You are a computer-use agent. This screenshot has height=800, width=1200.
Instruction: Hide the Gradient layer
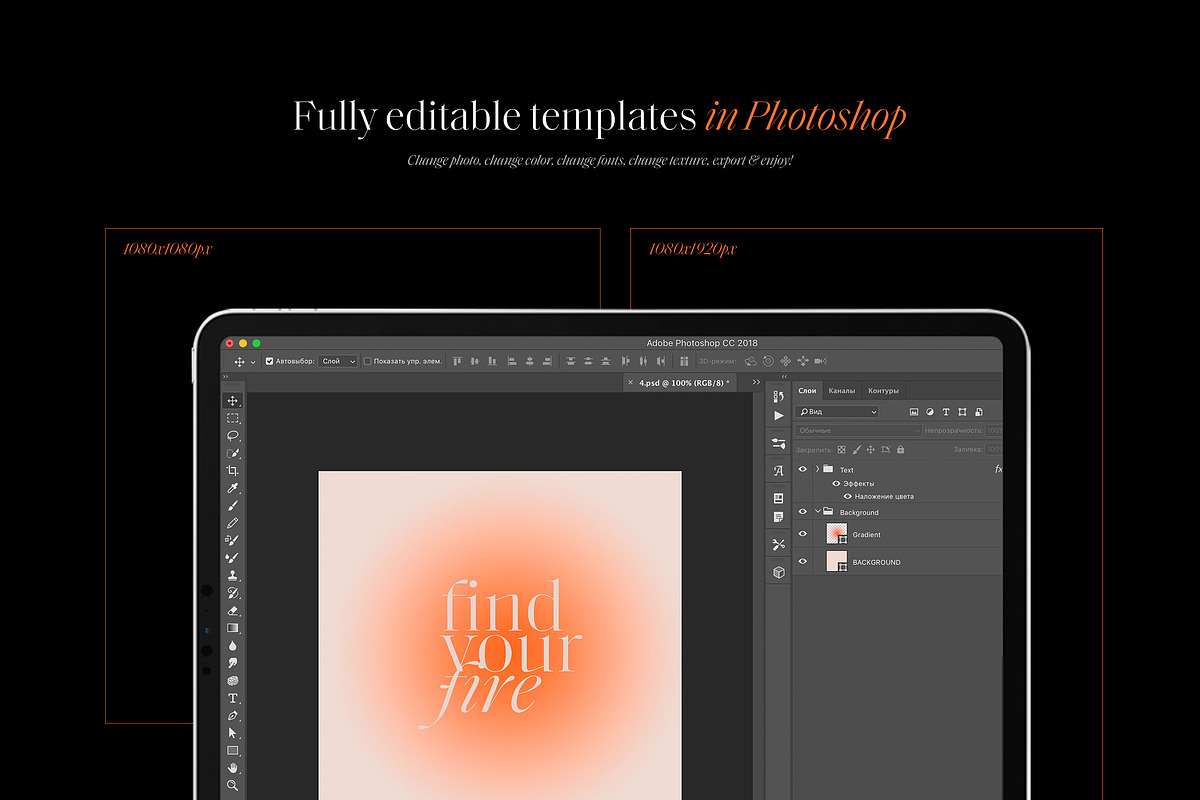click(802, 534)
